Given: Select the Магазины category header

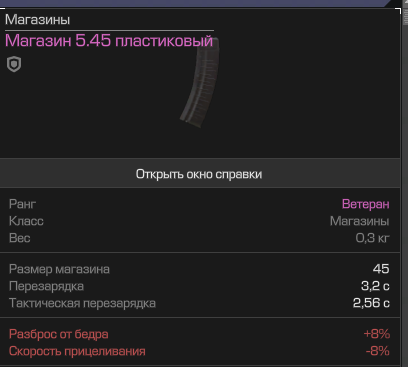Looking at the screenshot, I should point(37,20).
